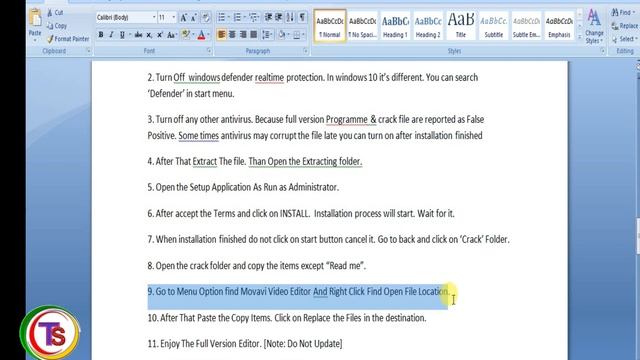Grow the font size

(184, 17)
